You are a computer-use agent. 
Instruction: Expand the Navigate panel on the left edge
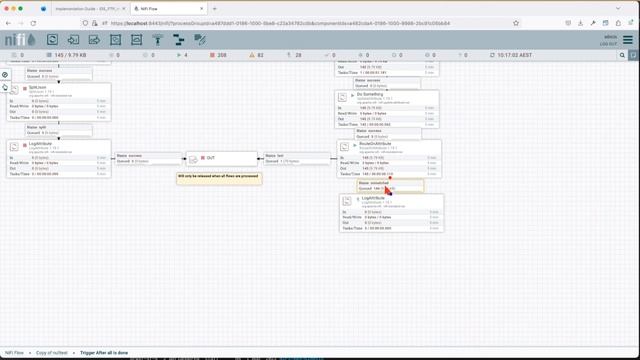(x=5, y=75)
